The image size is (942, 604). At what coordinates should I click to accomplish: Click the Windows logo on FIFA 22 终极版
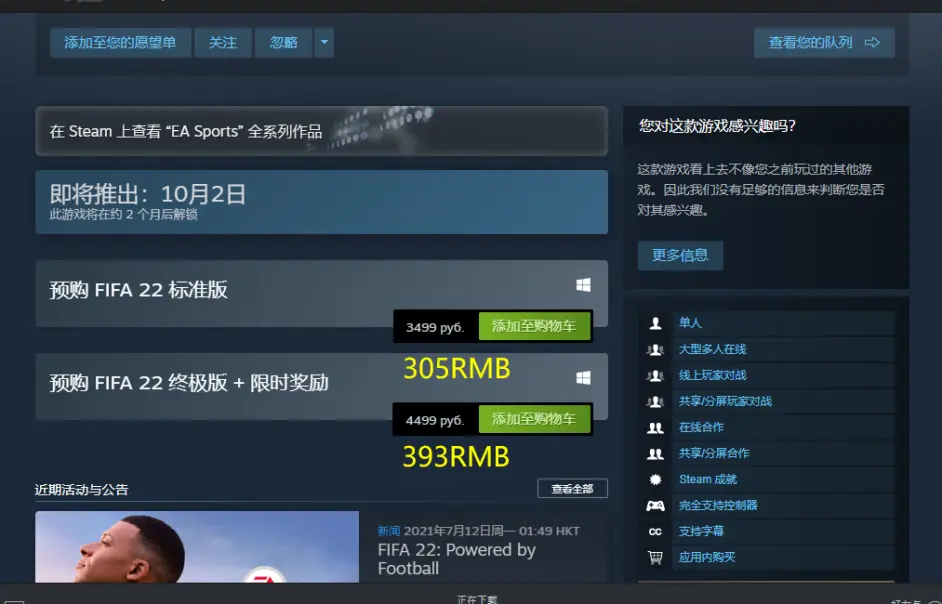coord(583,377)
